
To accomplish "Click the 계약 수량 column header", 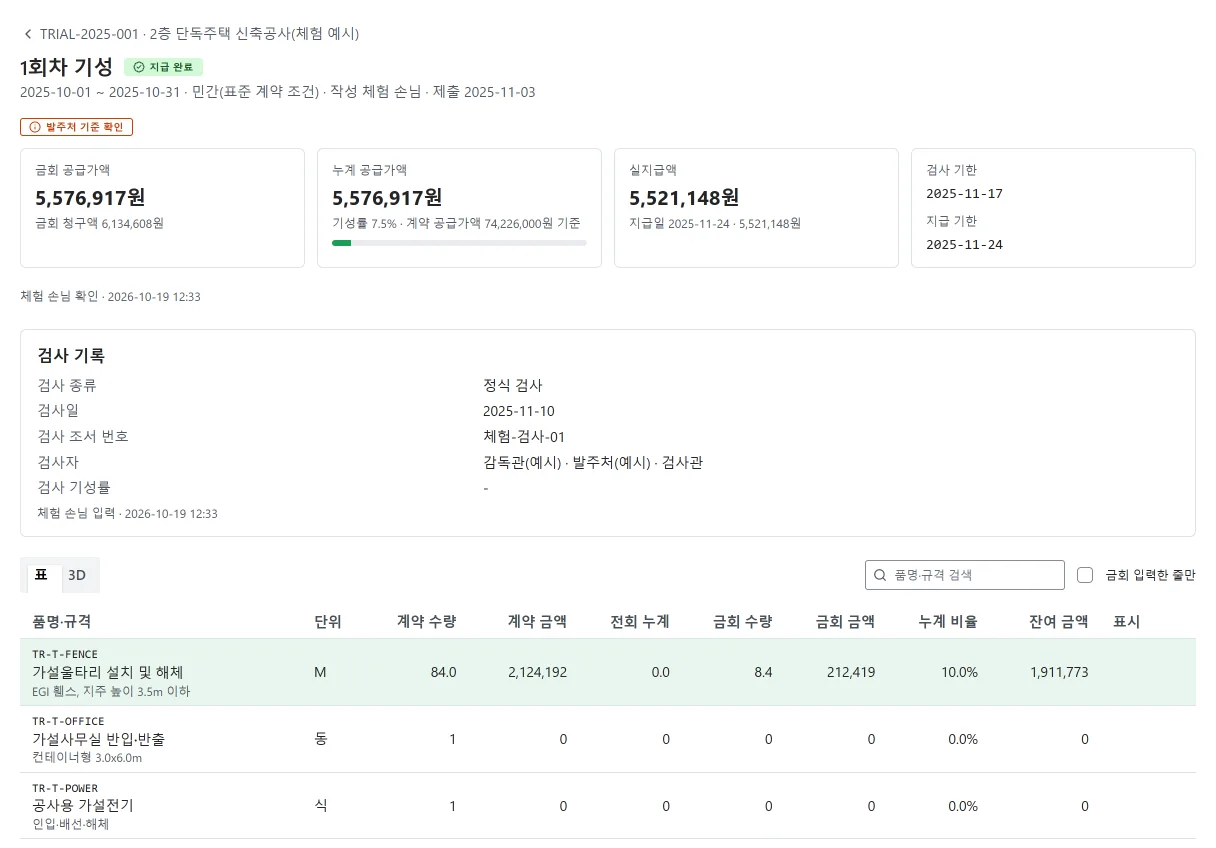I will [427, 622].
